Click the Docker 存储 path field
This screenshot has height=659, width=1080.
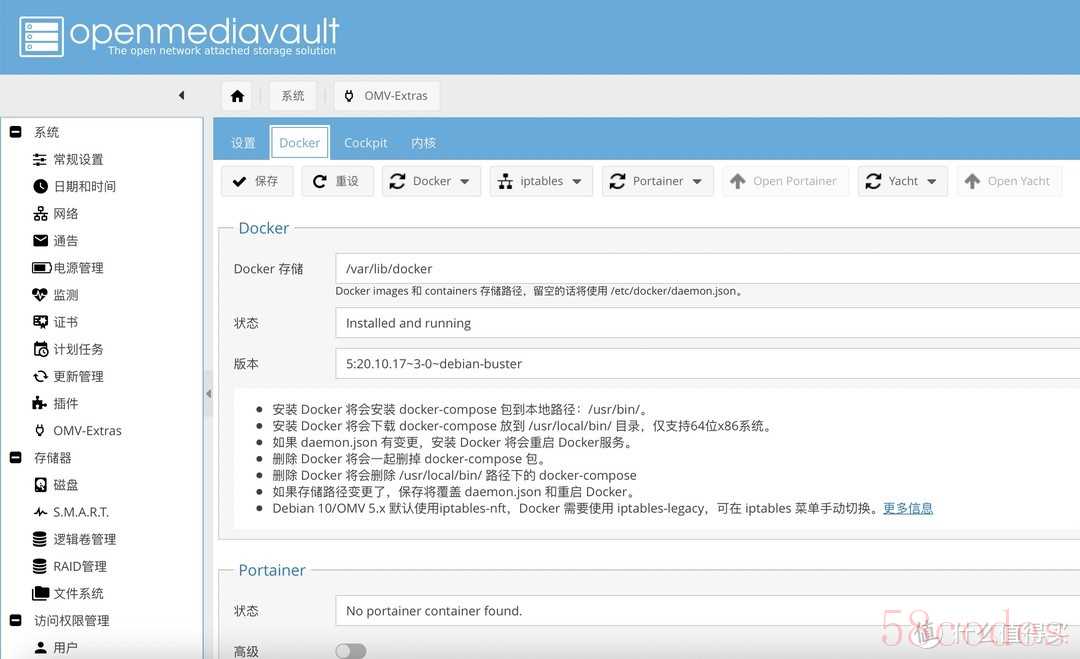pos(707,269)
